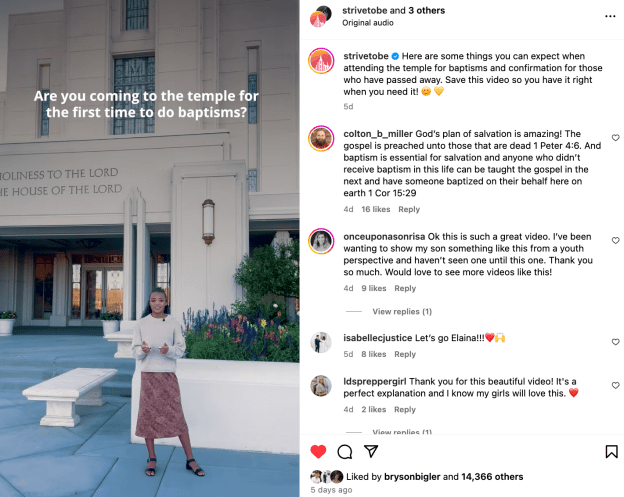Unlike the post with the red heart
Viewport: 624px width, 497px height.
point(318,452)
